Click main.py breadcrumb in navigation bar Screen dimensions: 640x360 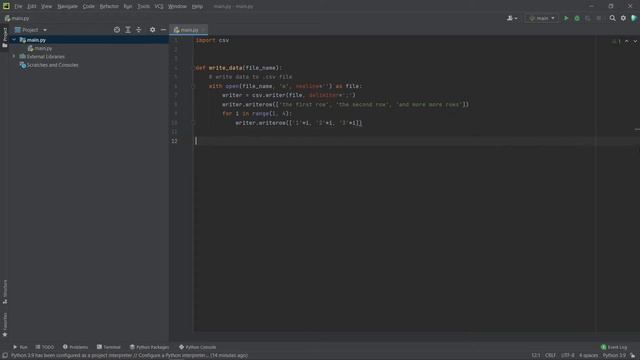coord(17,18)
